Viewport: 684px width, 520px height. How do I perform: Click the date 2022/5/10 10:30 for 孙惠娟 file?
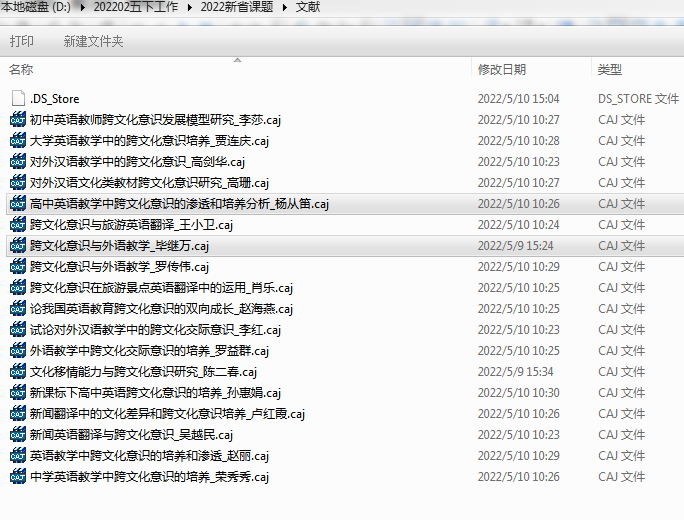click(518, 393)
